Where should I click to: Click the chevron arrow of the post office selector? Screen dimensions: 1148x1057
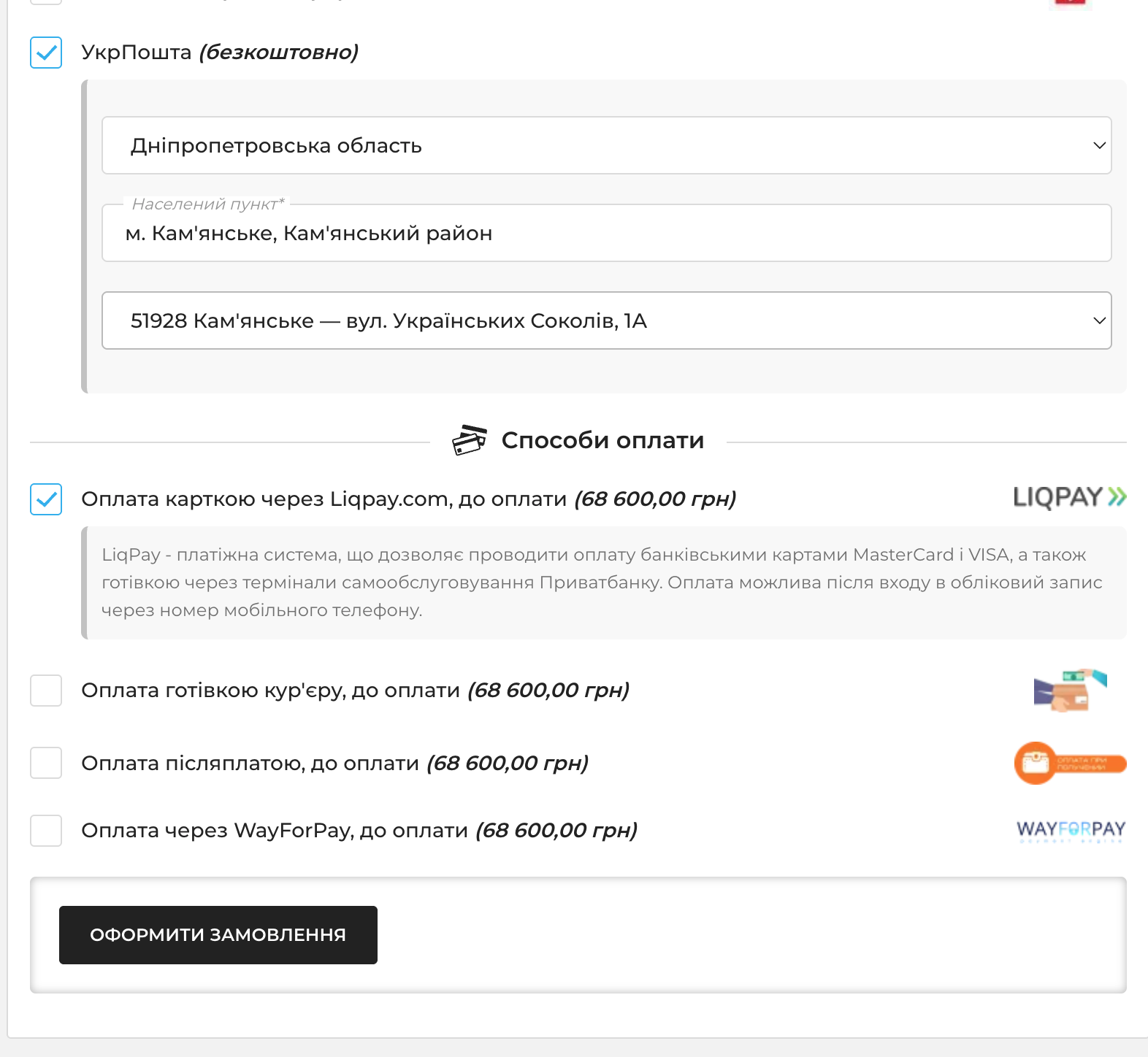point(1099,320)
